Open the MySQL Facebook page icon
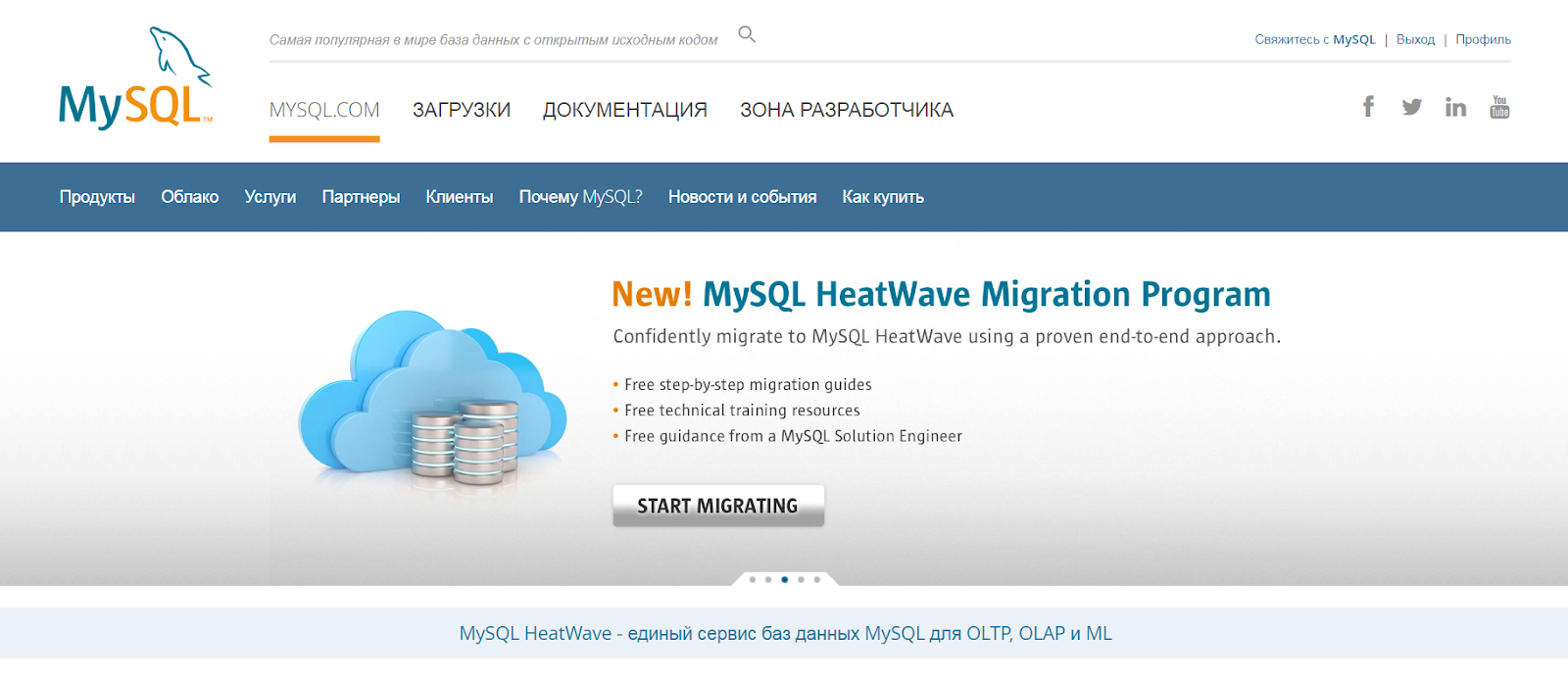The width and height of the screenshot is (1568, 682). pos(1368,107)
